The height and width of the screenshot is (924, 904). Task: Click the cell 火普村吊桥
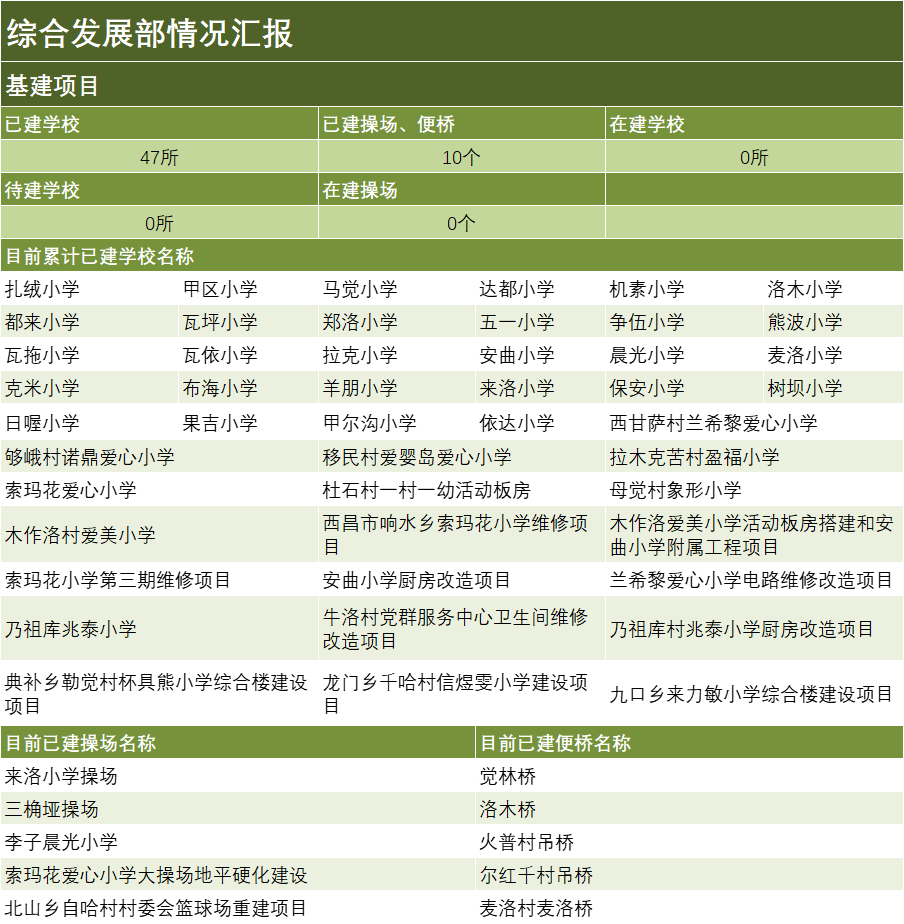[x=689, y=841]
